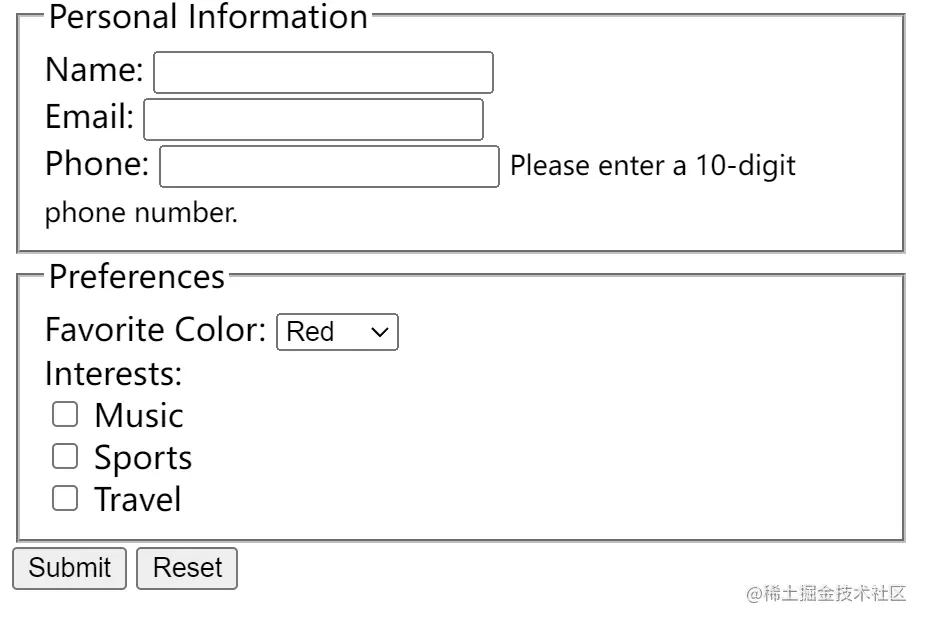
Task: Enable the Music interest checkbox
Action: point(65,414)
